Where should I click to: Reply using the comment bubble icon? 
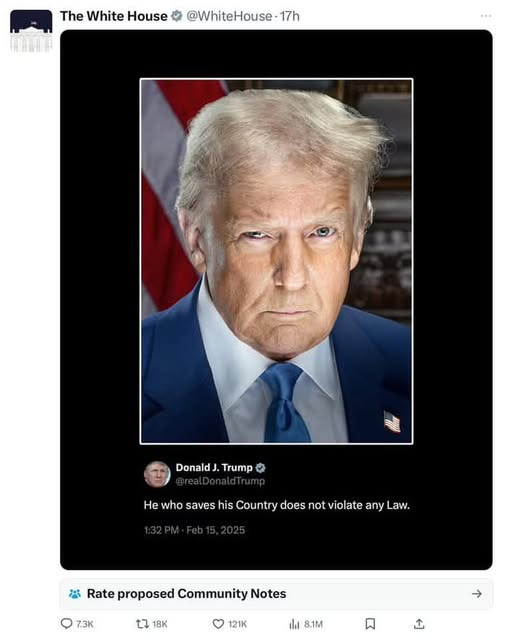(x=66, y=623)
